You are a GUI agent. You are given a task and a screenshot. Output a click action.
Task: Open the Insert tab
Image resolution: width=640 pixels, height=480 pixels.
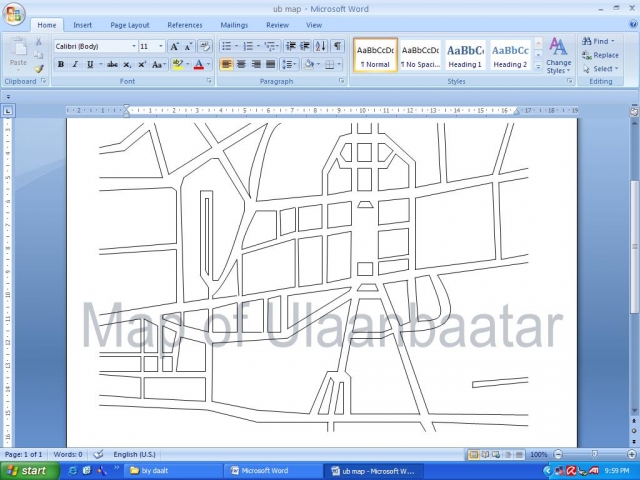[x=82, y=25]
